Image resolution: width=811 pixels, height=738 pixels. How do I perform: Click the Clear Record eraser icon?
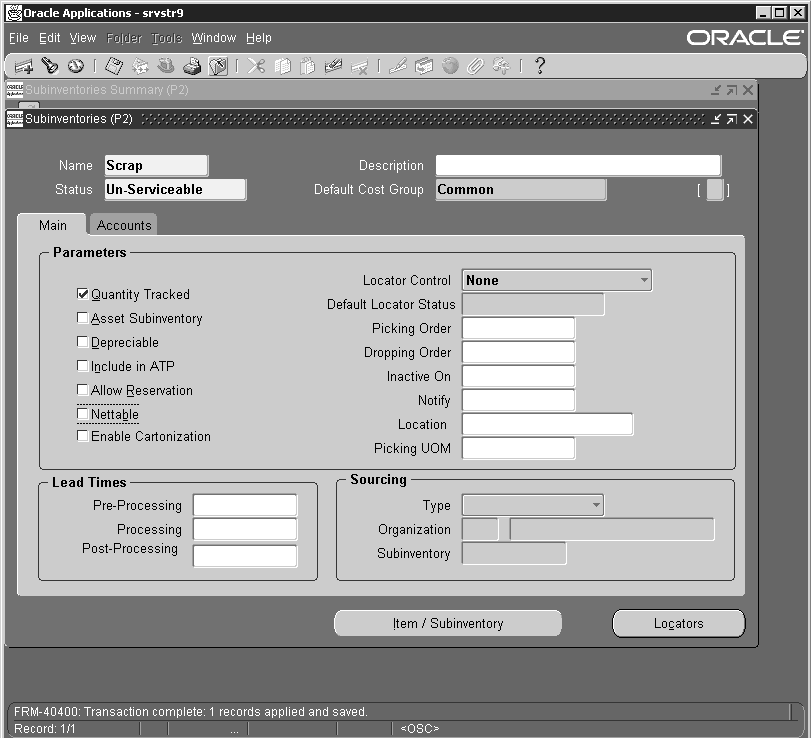334,66
